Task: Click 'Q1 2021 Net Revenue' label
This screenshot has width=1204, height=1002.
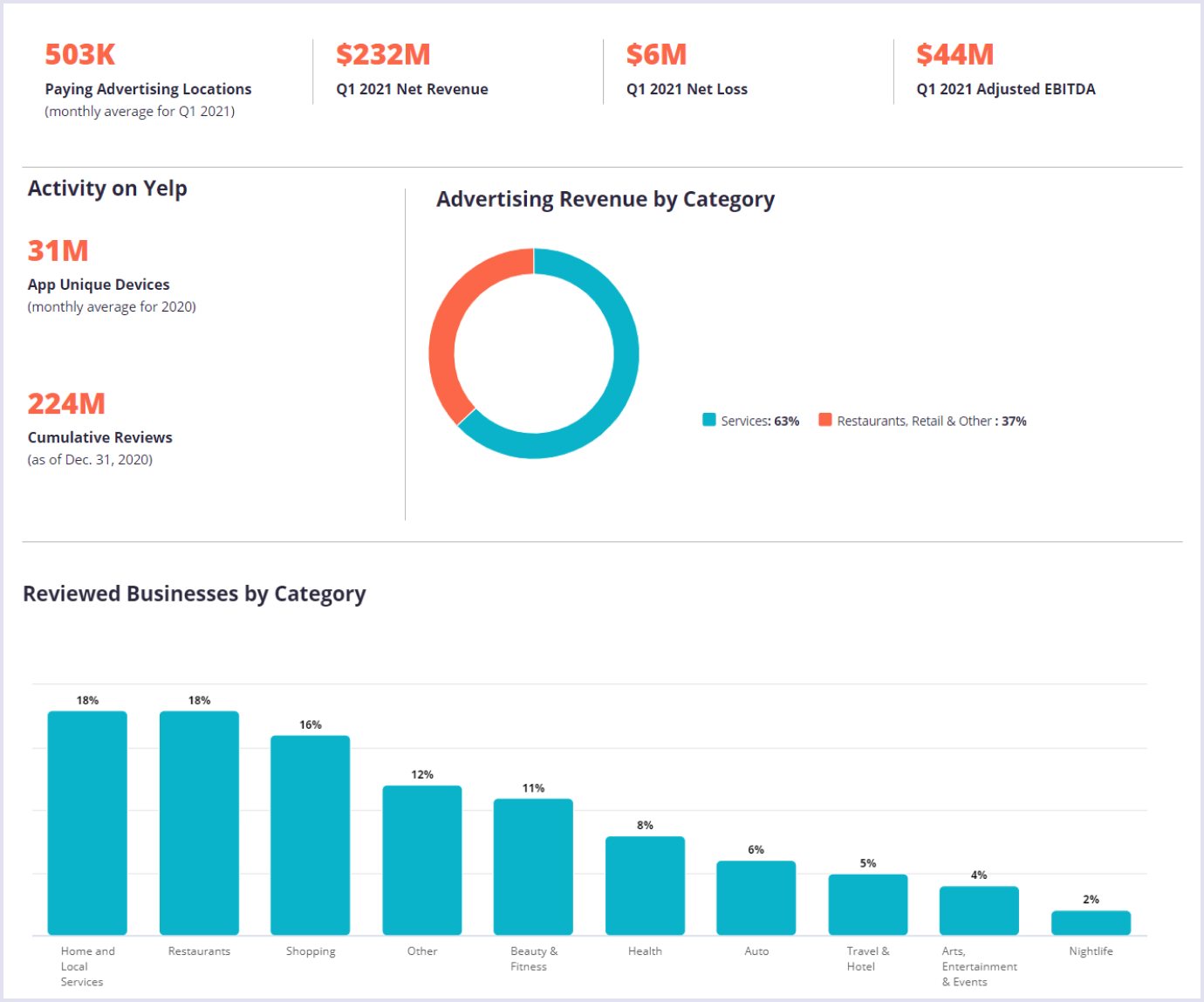Action: pos(412,89)
